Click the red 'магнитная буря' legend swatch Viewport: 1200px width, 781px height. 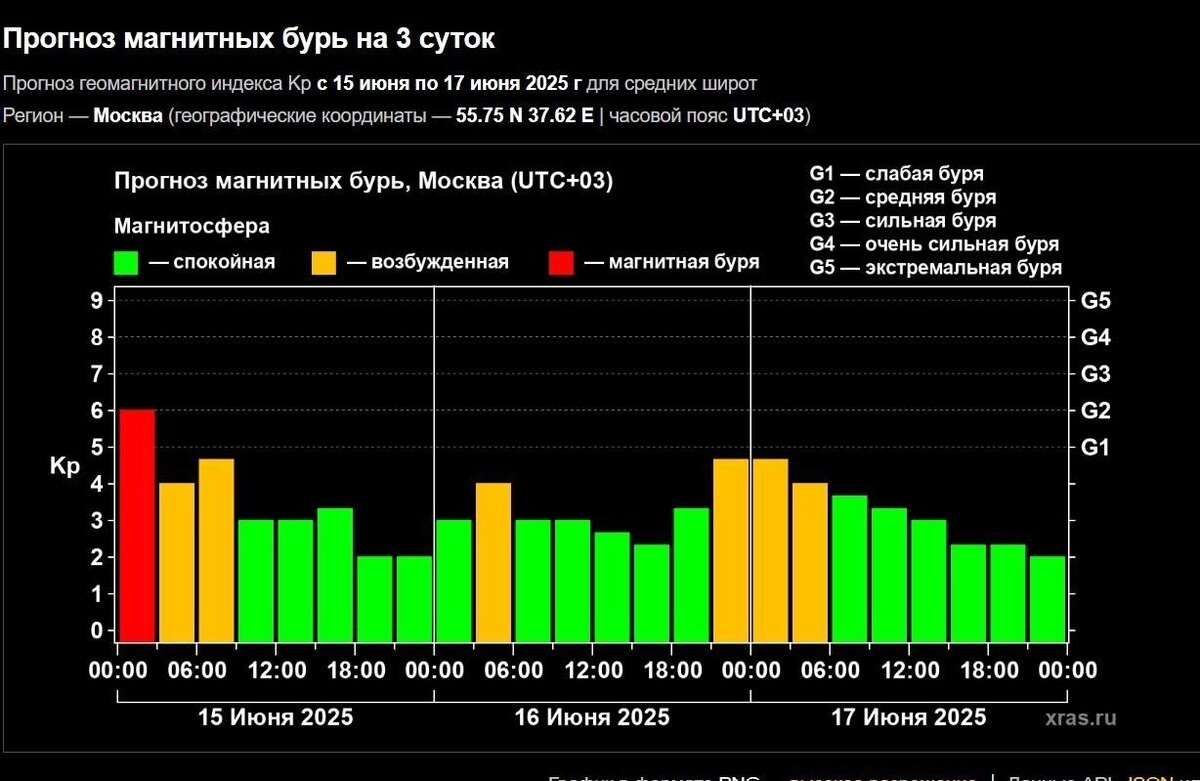[x=561, y=263]
